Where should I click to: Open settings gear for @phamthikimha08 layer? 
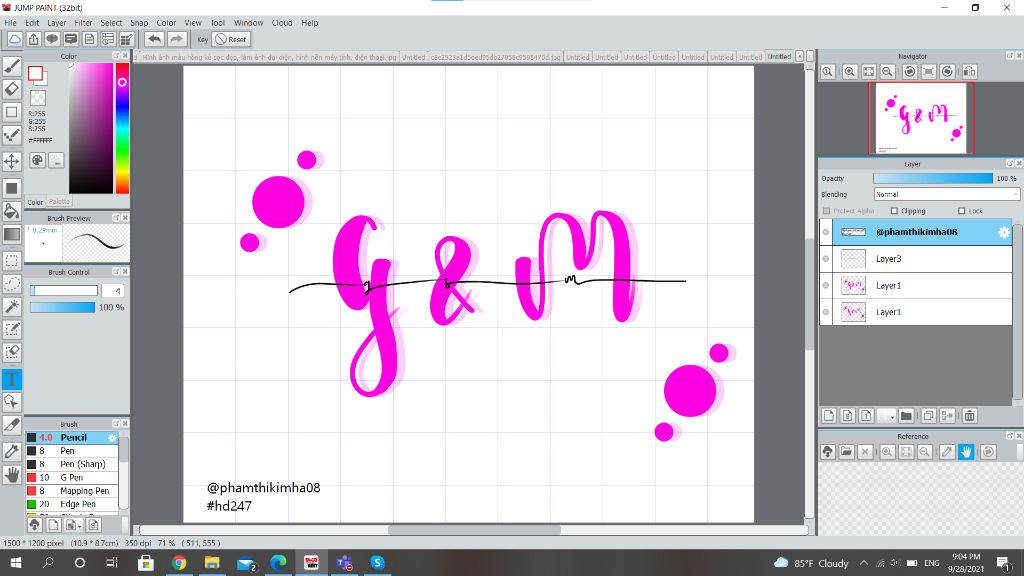point(1004,232)
